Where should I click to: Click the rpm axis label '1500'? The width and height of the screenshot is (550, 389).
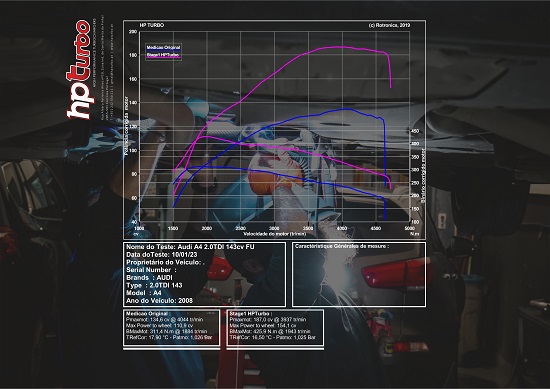(173, 228)
